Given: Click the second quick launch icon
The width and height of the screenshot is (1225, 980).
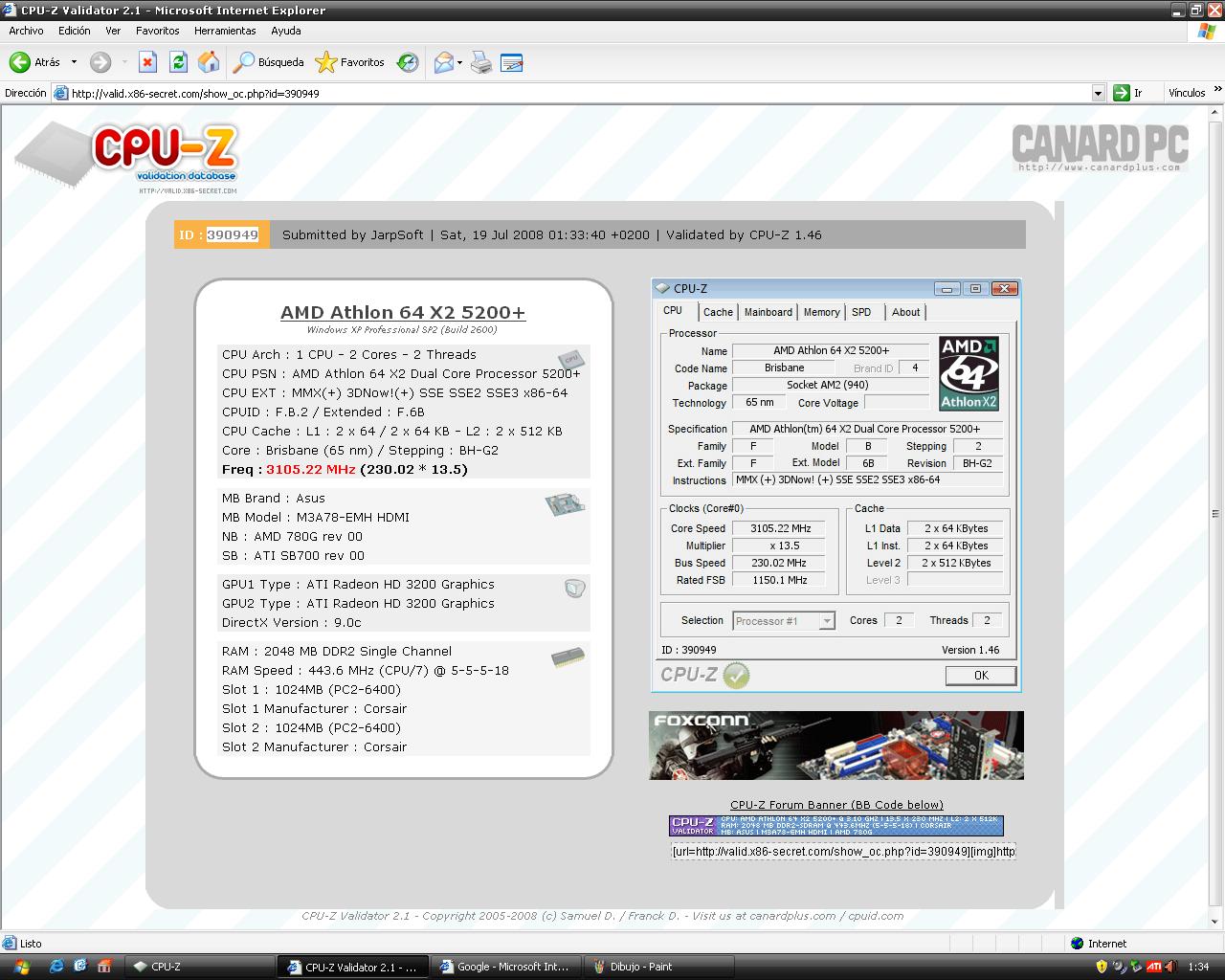Looking at the screenshot, I should 80,967.
